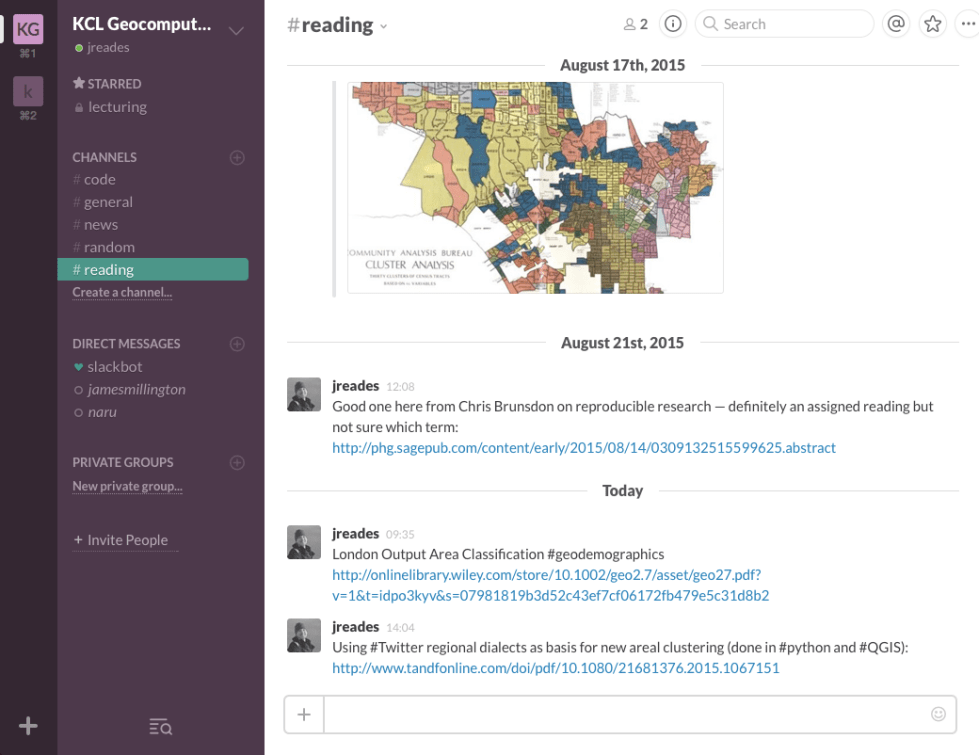Start new direct message plus icon
This screenshot has width=979, height=755.
tap(237, 344)
